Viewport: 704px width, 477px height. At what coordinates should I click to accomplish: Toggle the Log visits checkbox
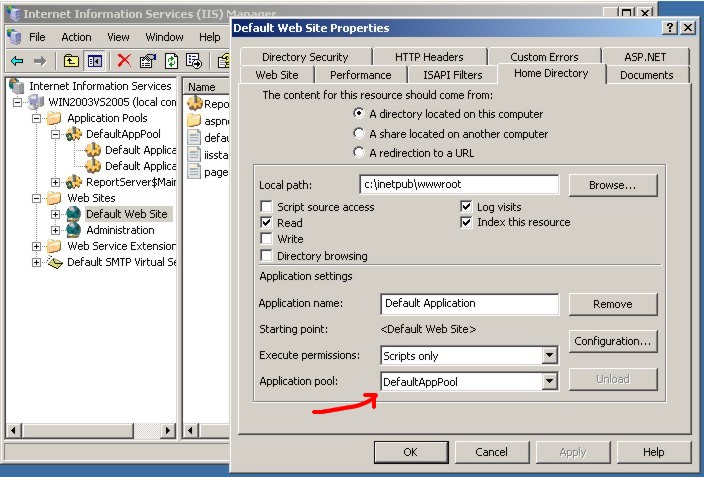coord(466,207)
